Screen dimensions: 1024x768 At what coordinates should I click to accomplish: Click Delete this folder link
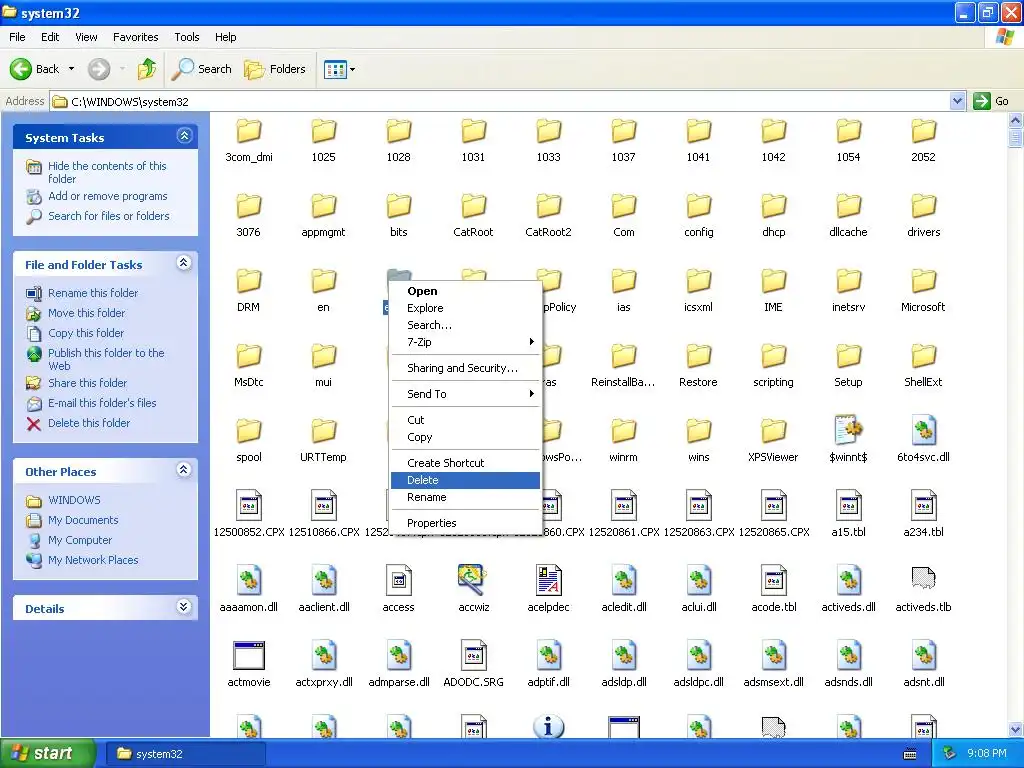[x=89, y=423]
